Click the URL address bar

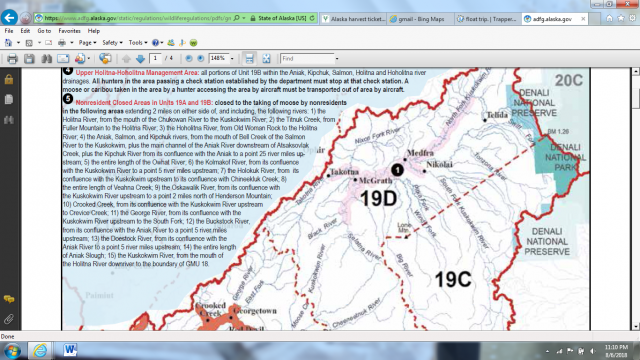[138, 18]
